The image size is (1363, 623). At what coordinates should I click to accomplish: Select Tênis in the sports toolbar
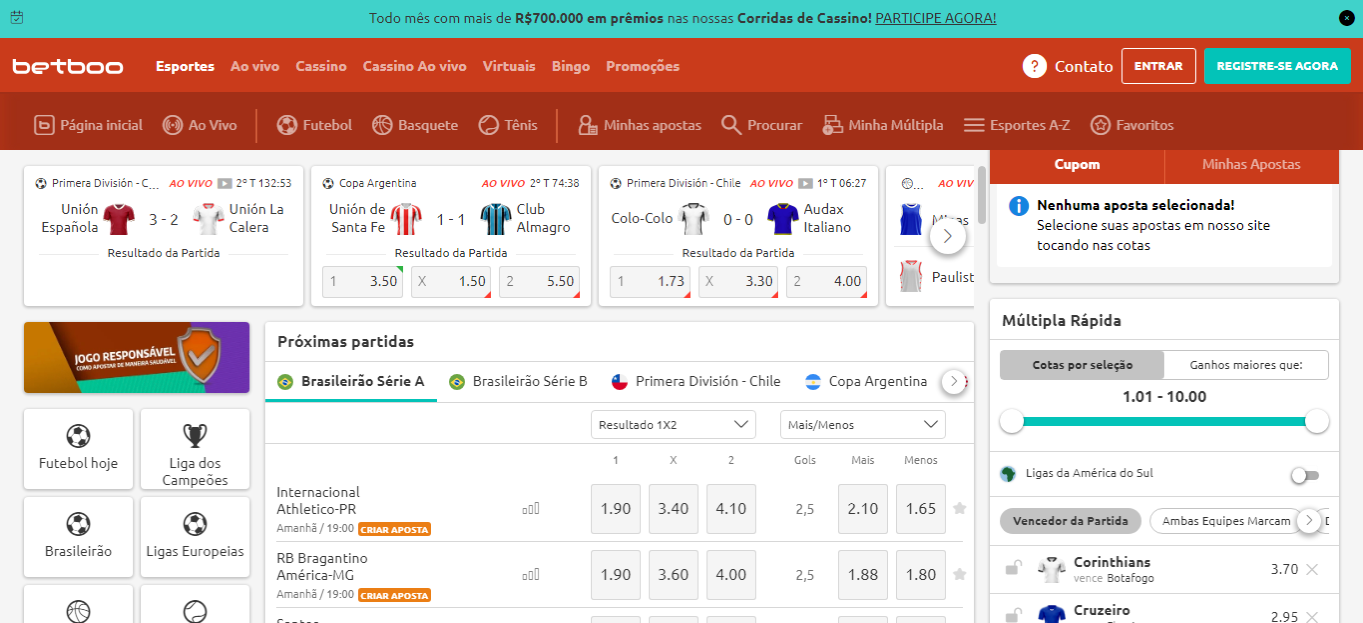508,125
